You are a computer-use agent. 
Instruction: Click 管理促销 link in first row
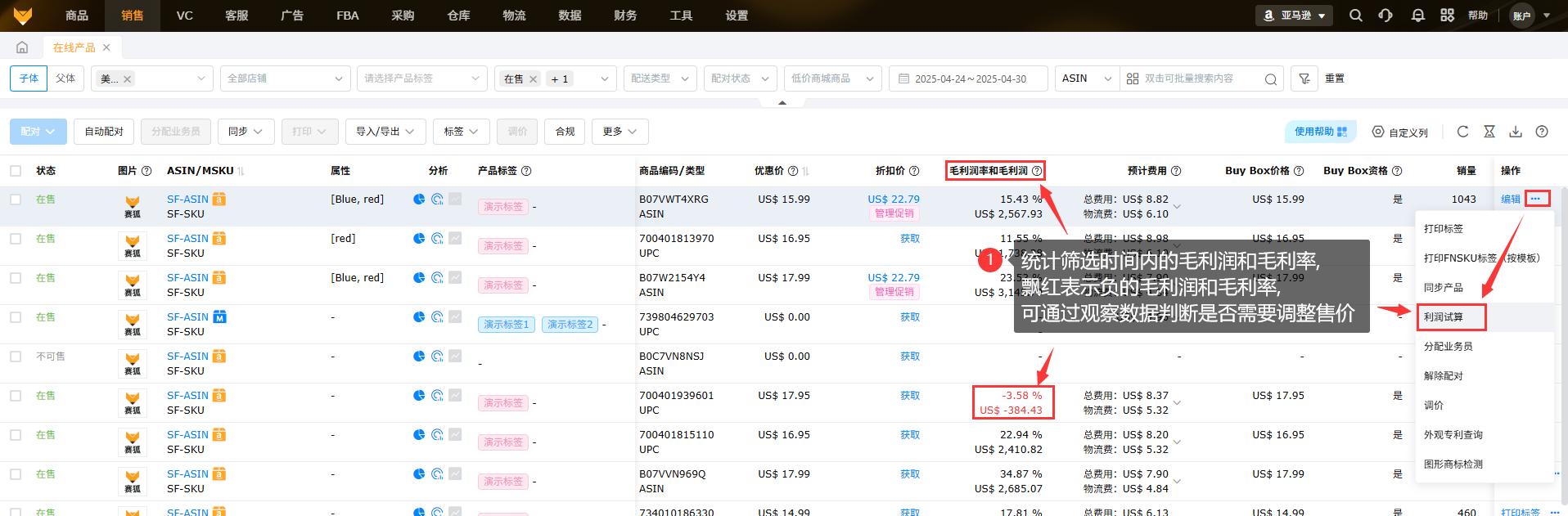click(894, 213)
